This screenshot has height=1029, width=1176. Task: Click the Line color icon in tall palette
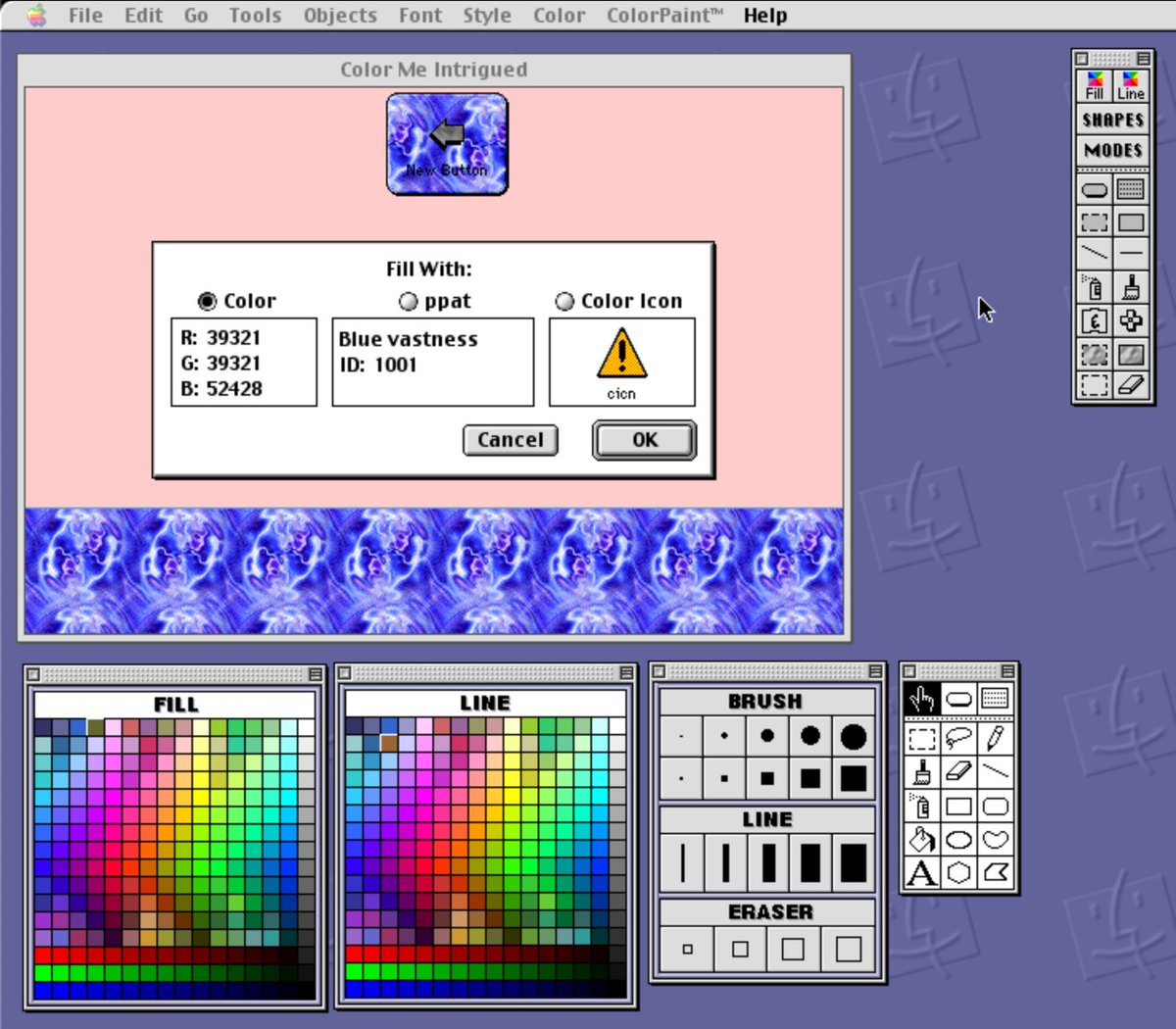click(x=1131, y=85)
